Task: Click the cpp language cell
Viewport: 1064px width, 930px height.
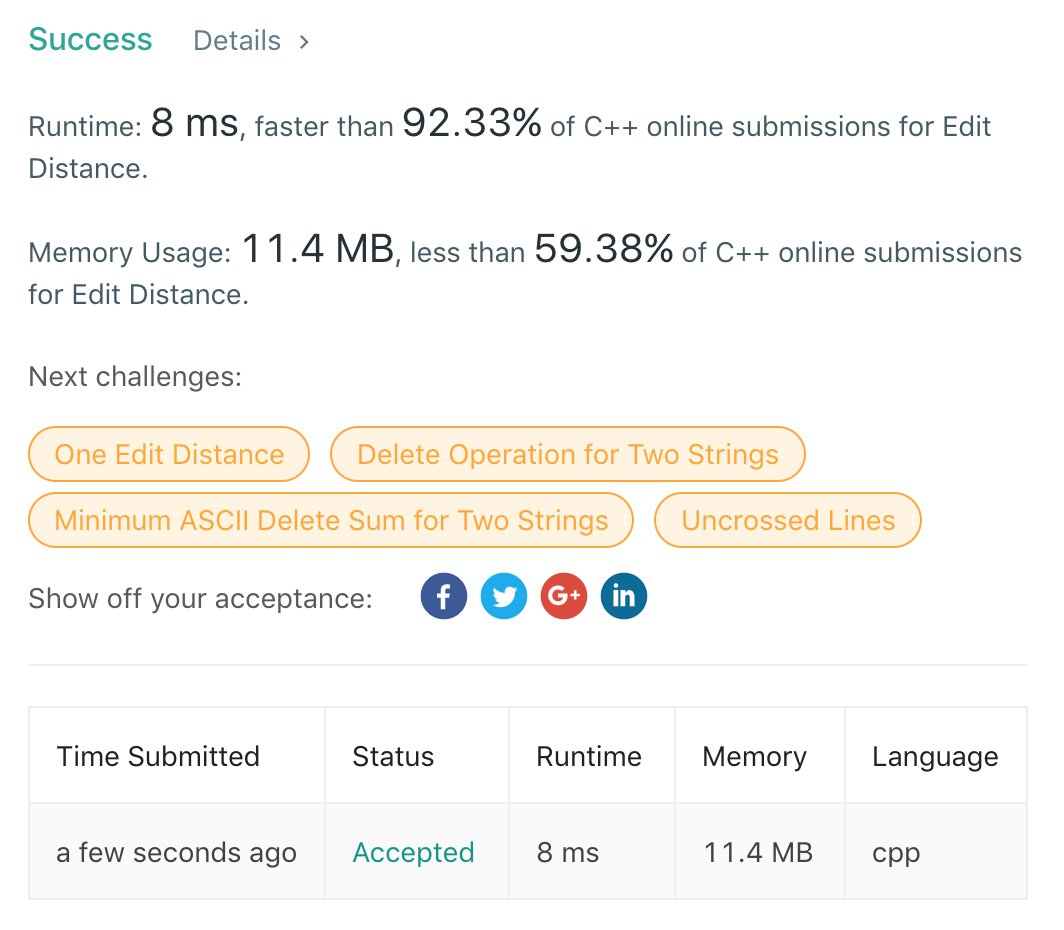Action: tap(896, 853)
